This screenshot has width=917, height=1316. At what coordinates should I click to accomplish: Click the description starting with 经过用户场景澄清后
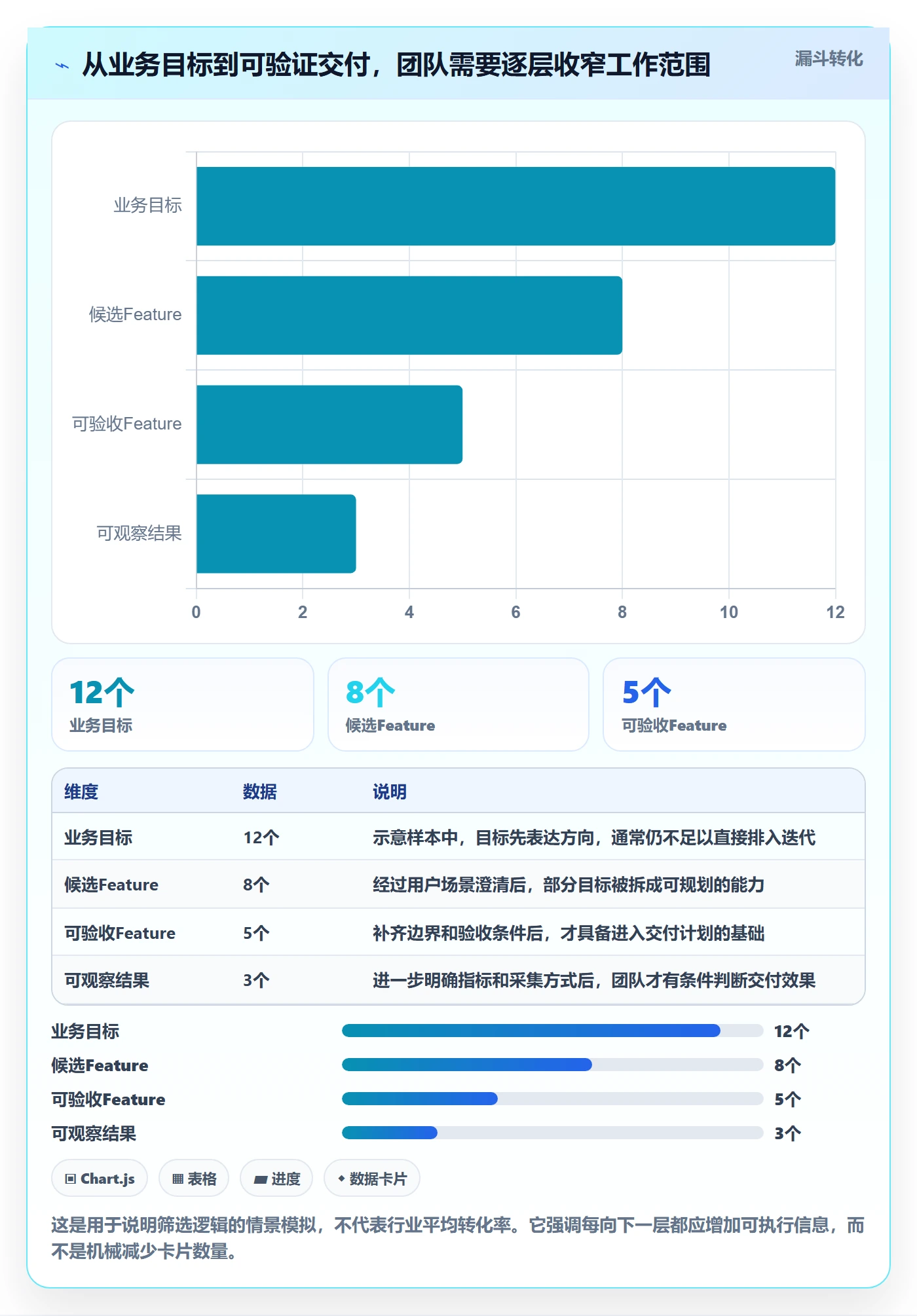pos(569,885)
